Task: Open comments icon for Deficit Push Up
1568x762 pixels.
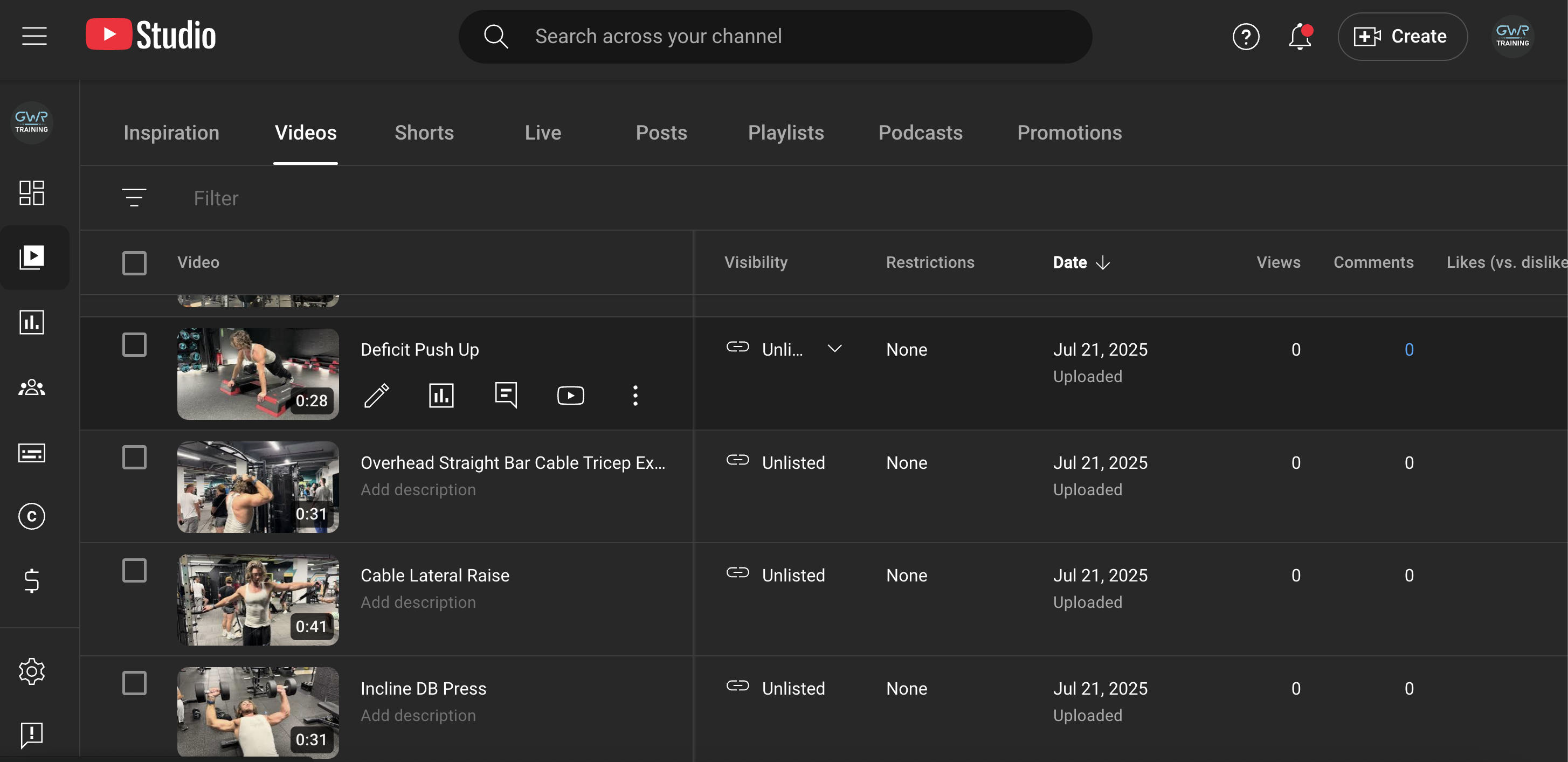Action: (x=506, y=396)
